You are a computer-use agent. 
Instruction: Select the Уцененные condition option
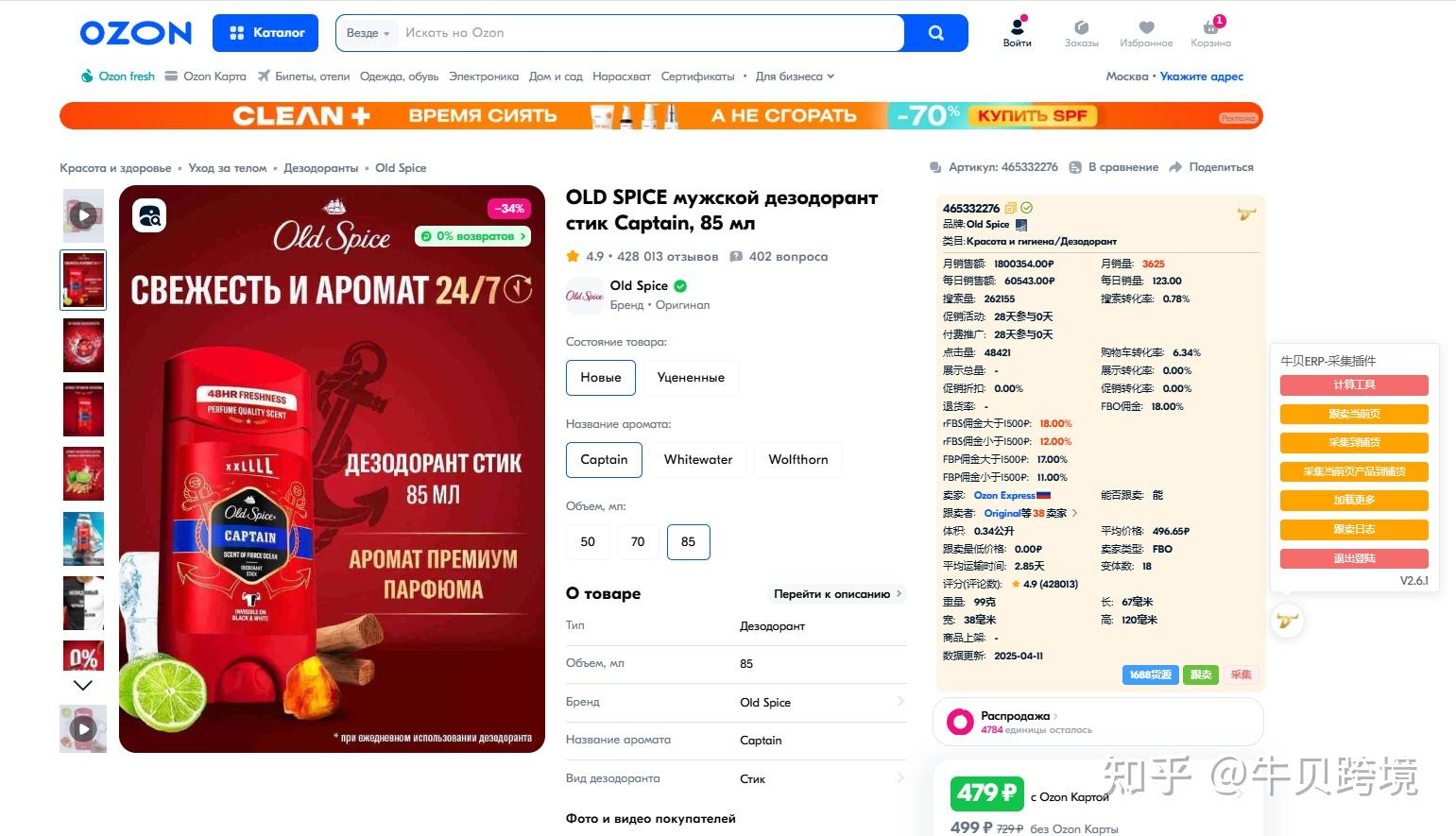tap(691, 377)
